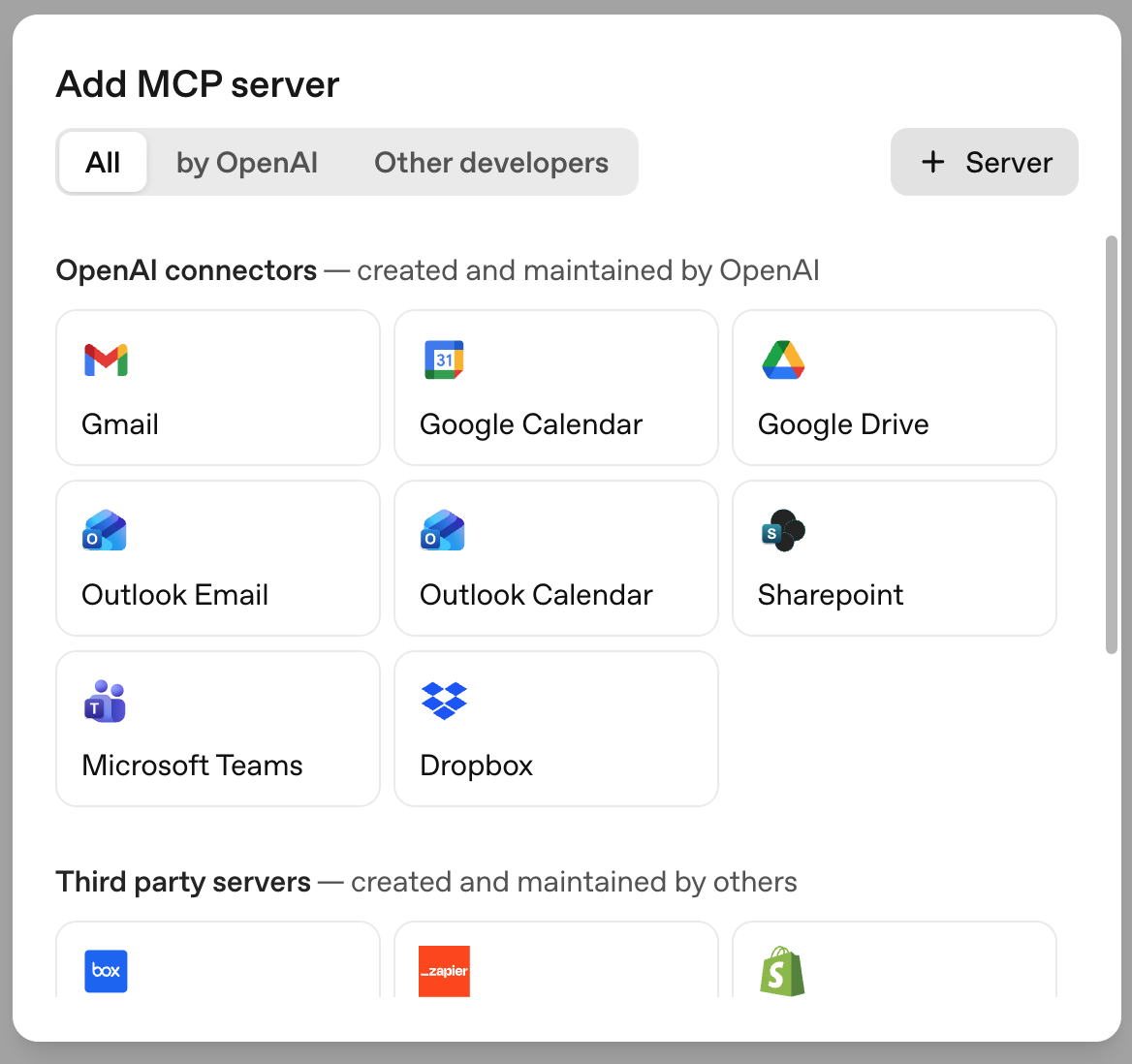Click the OpenAI connectors section heading

pos(186,270)
